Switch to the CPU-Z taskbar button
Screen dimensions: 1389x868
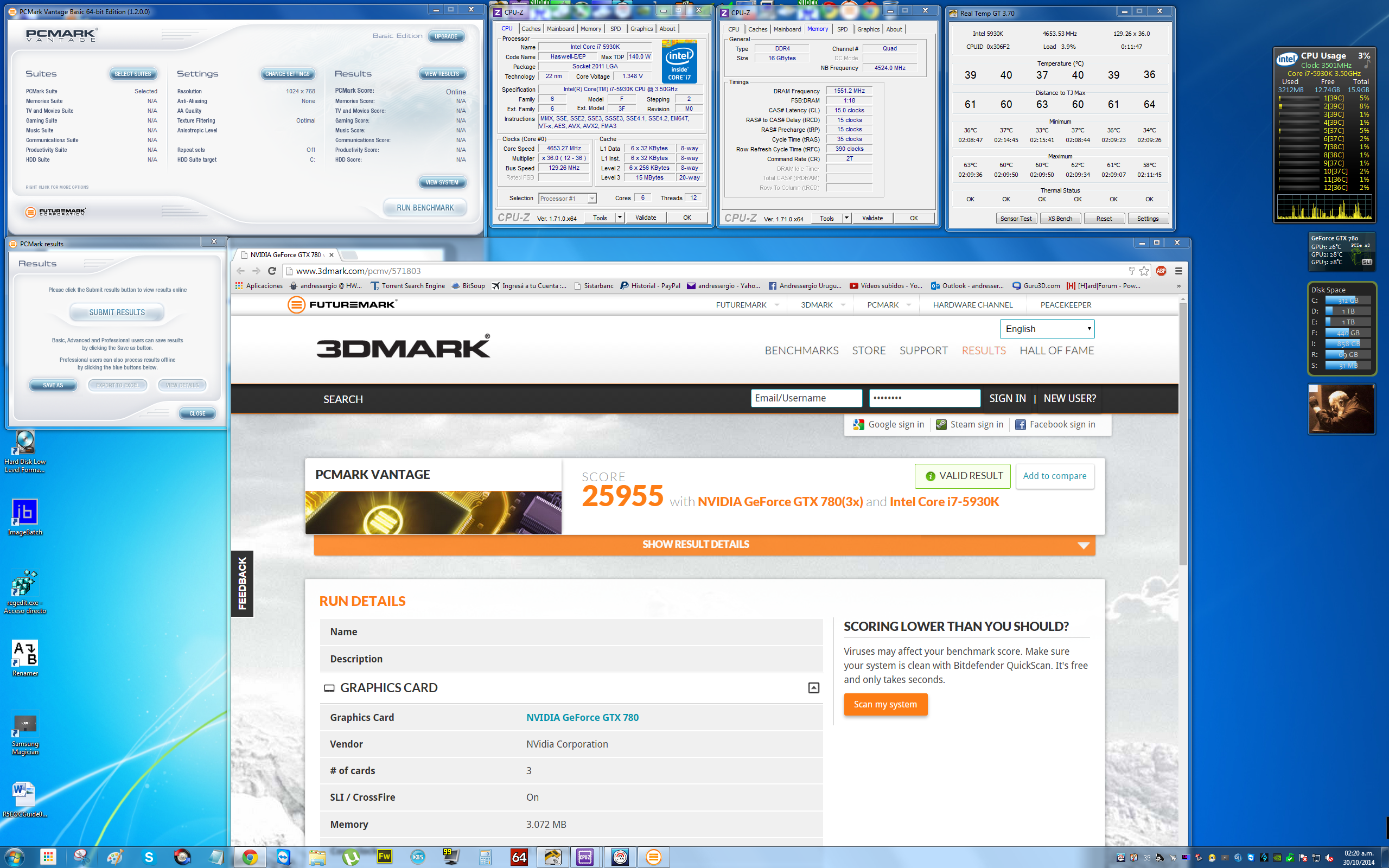click(x=585, y=857)
